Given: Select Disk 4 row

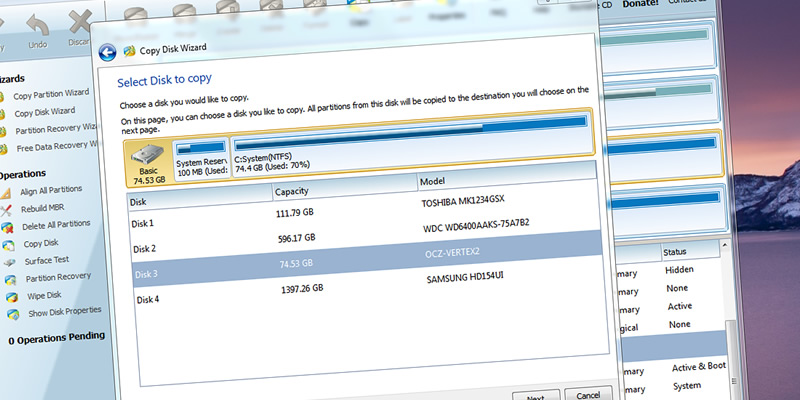Looking at the screenshot, I should point(369,287).
